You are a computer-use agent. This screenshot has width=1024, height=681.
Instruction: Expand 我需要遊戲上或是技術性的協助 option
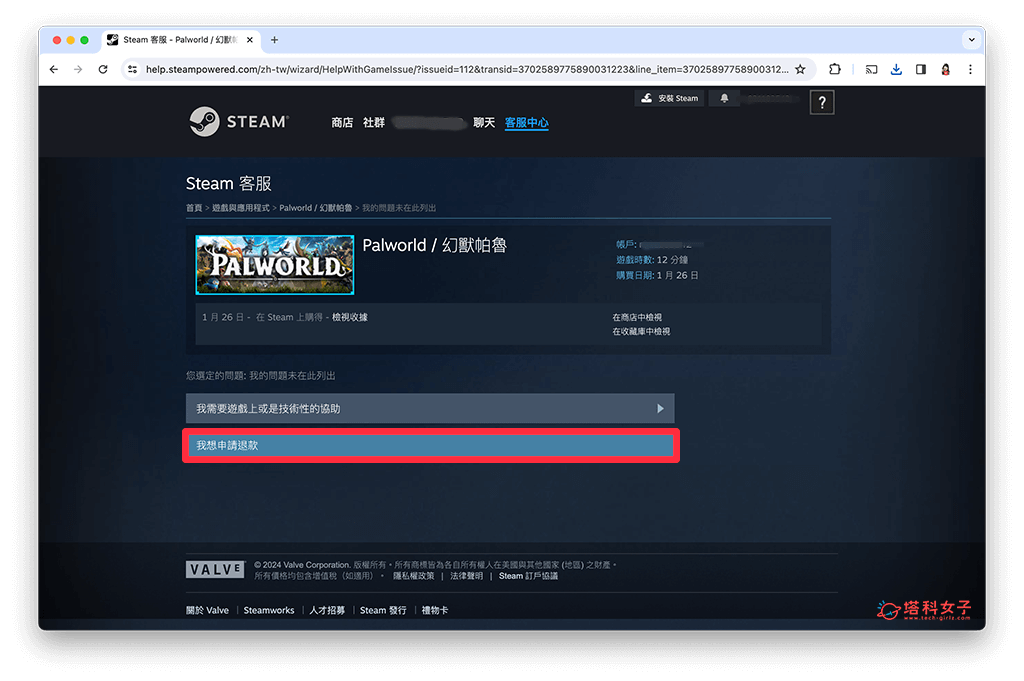point(430,408)
